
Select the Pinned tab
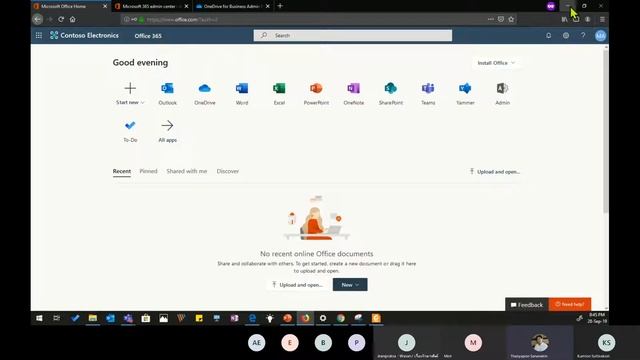pos(148,171)
